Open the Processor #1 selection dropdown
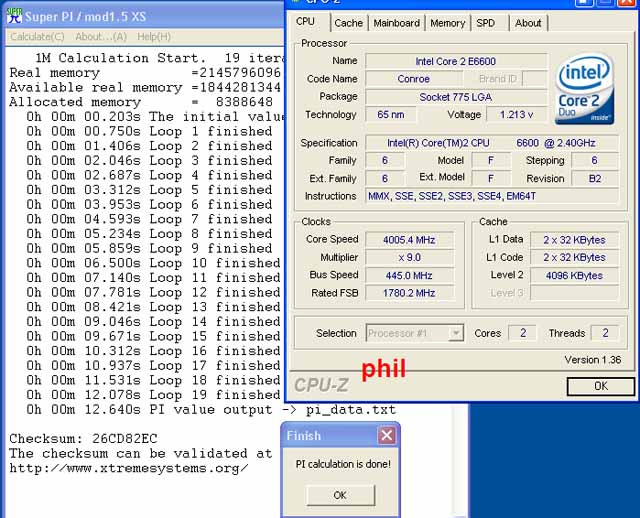The height and width of the screenshot is (518, 640). tap(415, 333)
